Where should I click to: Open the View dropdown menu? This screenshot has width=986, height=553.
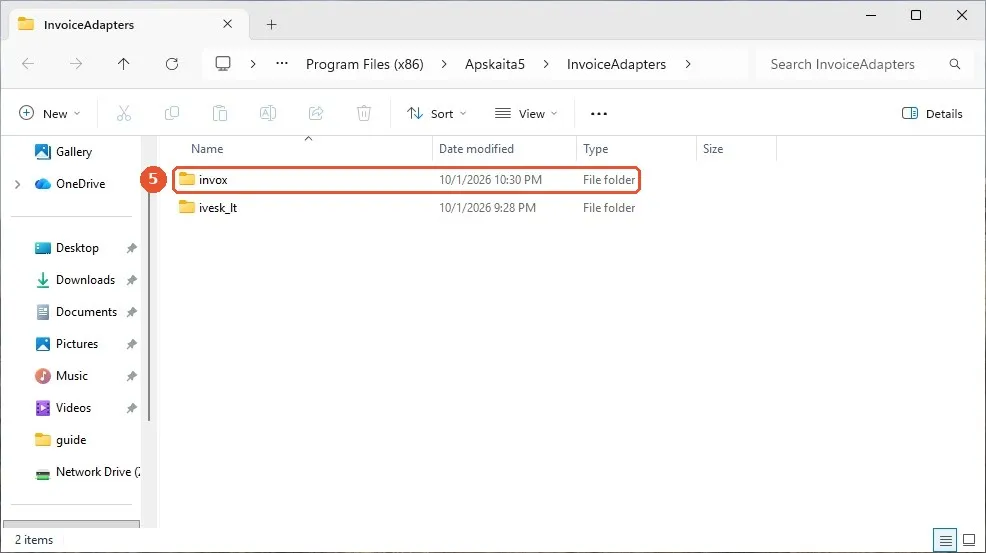pos(526,113)
